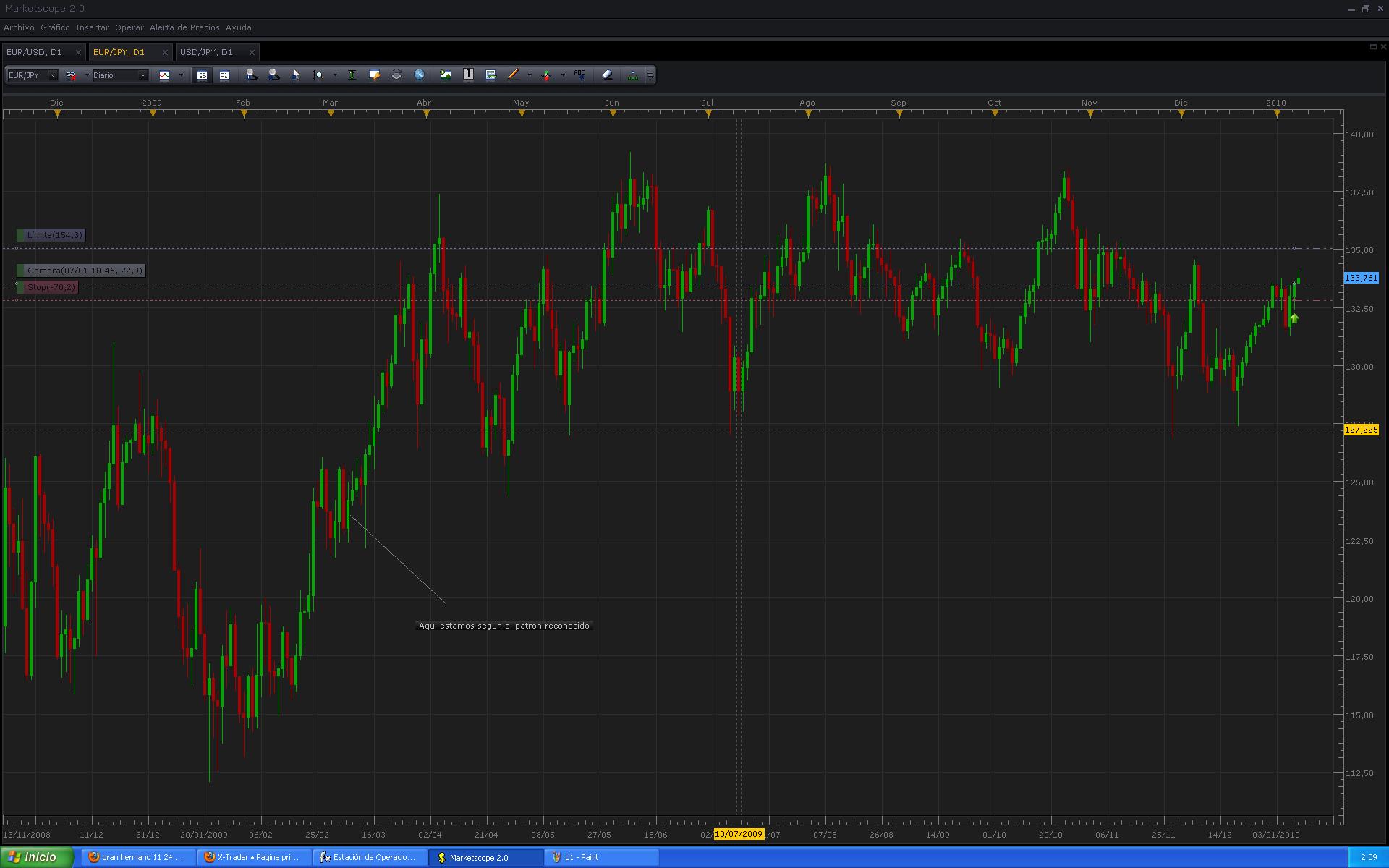Expand the Diario timeframe dropdown
The height and width of the screenshot is (868, 1389).
click(143, 75)
